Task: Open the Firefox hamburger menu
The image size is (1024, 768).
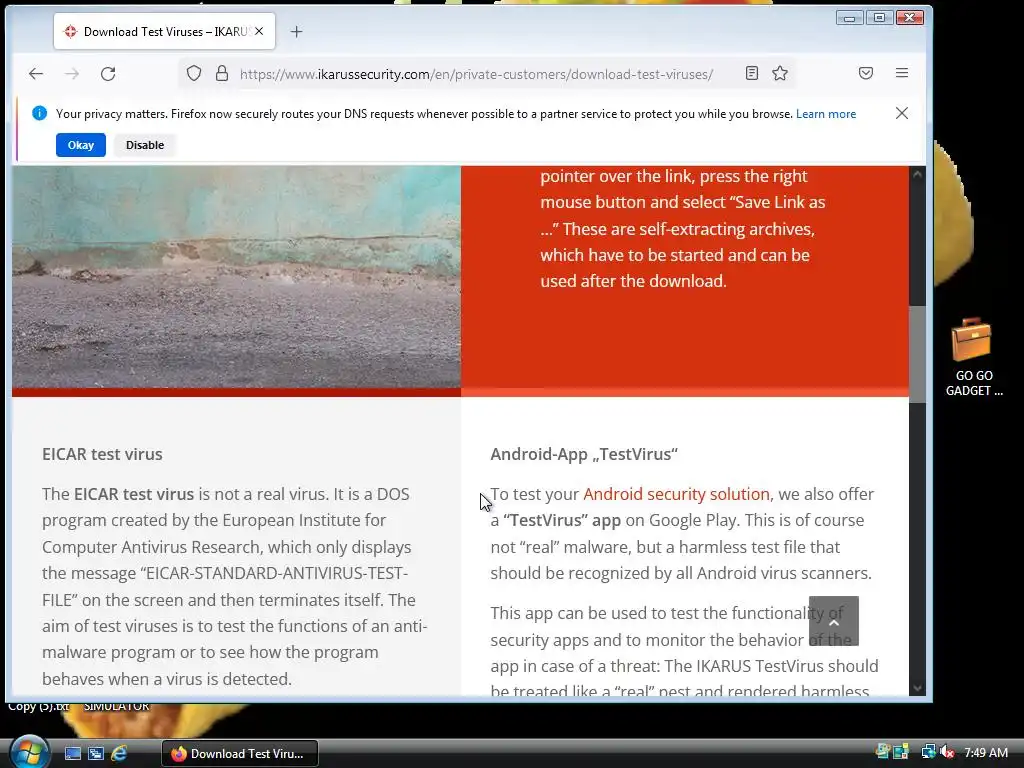Action: [902, 73]
